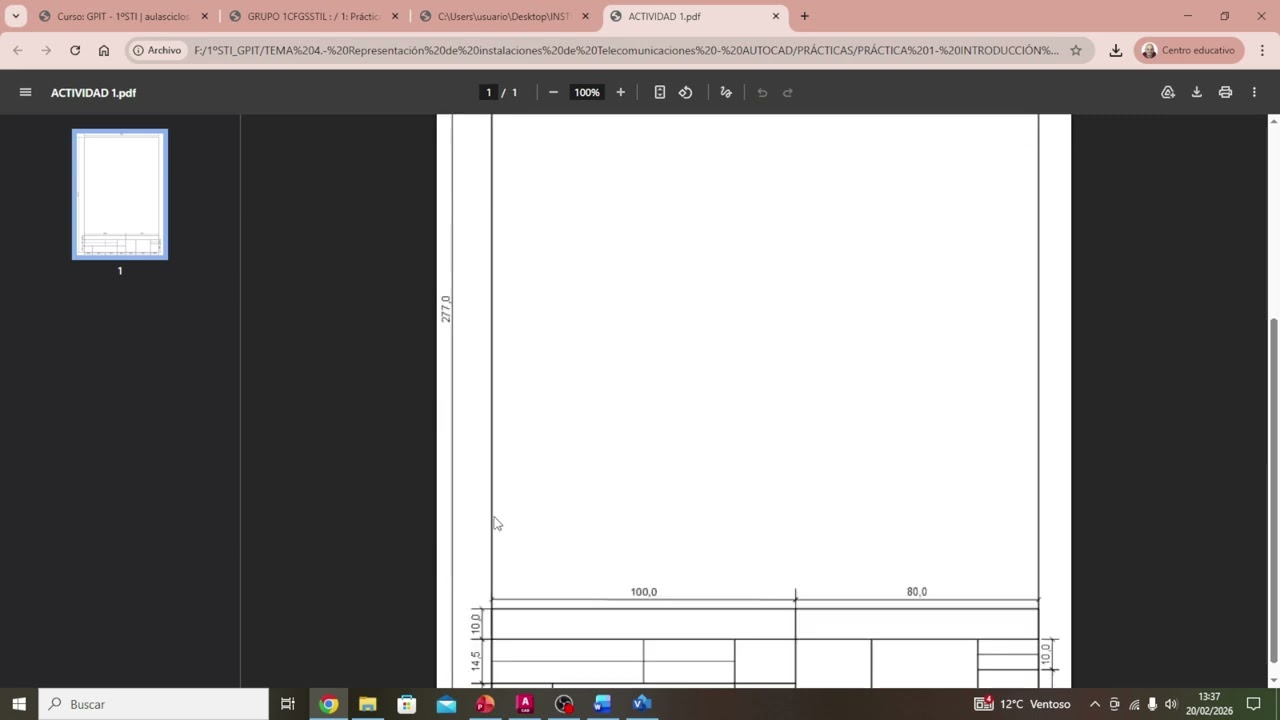Image resolution: width=1280 pixels, height=720 pixels.
Task: Click the file URL address bar
Action: (x=626, y=50)
